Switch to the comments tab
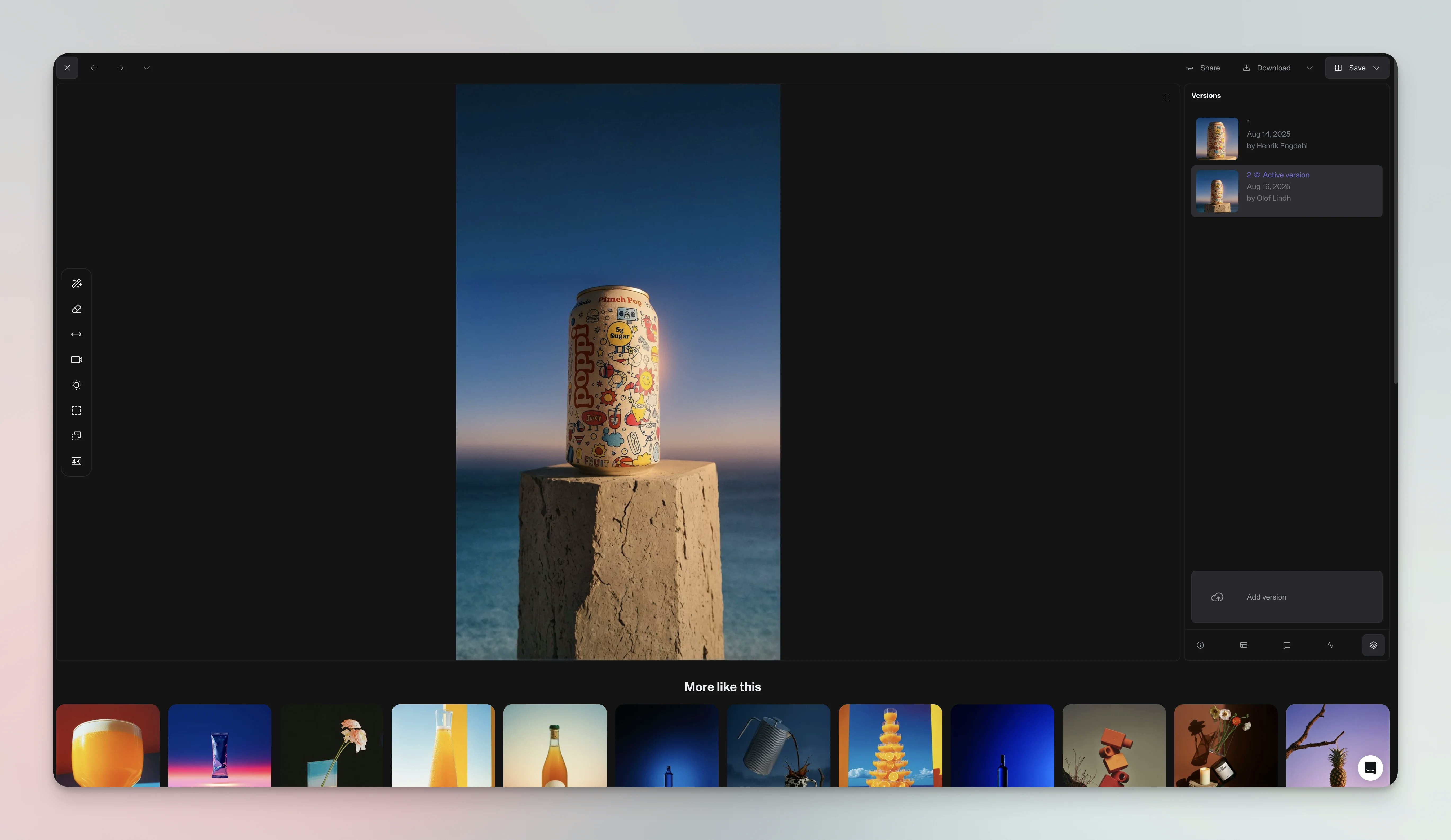 [x=1286, y=645]
